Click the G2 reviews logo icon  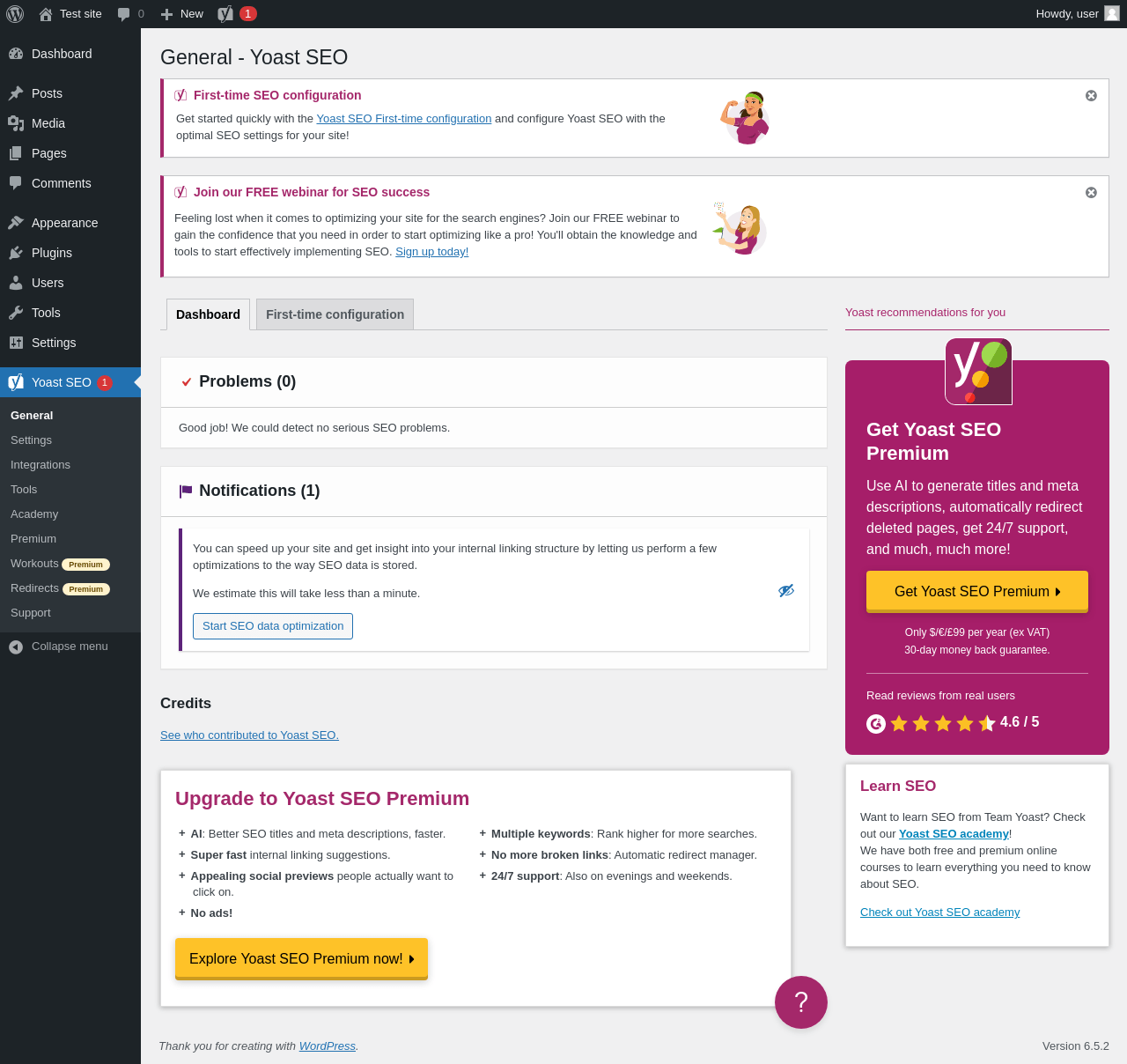pyautogui.click(x=876, y=724)
